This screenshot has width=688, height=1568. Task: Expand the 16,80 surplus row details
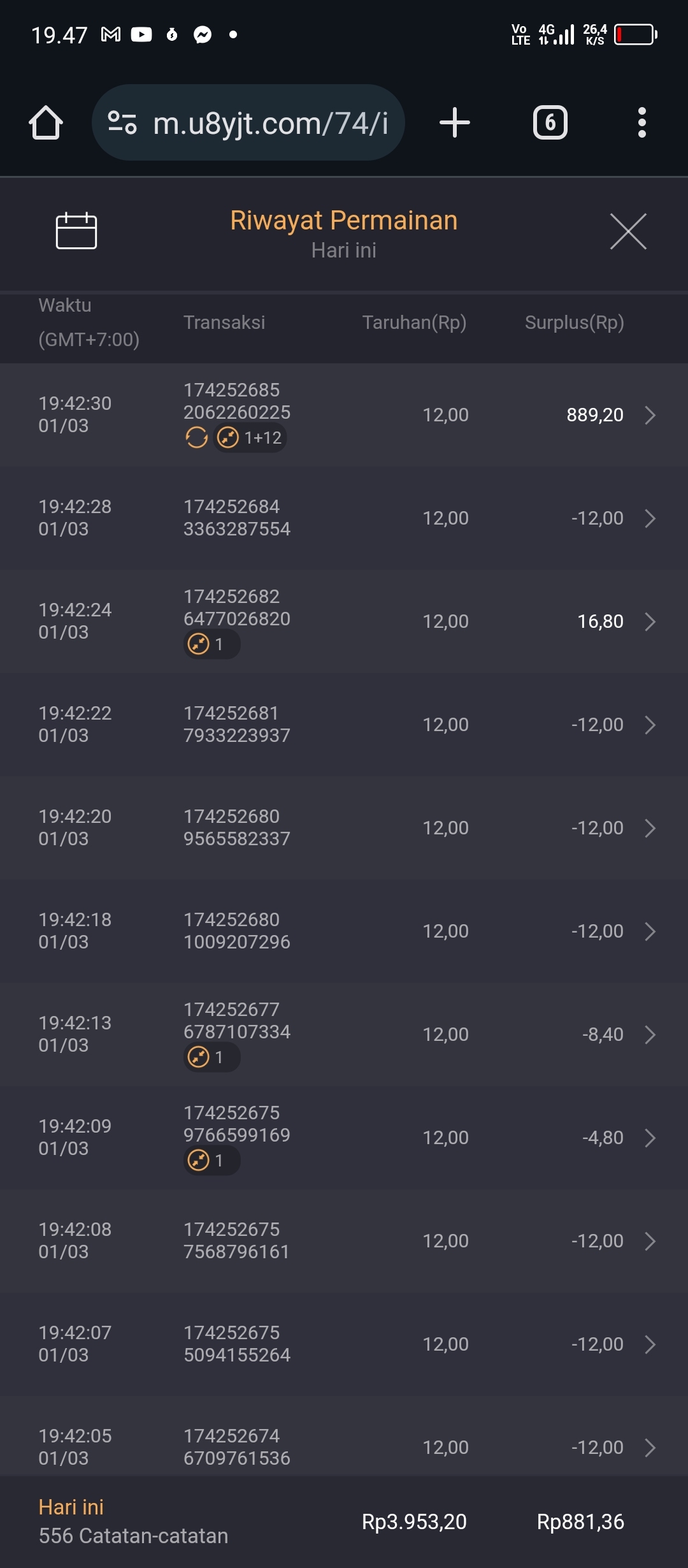(x=650, y=621)
